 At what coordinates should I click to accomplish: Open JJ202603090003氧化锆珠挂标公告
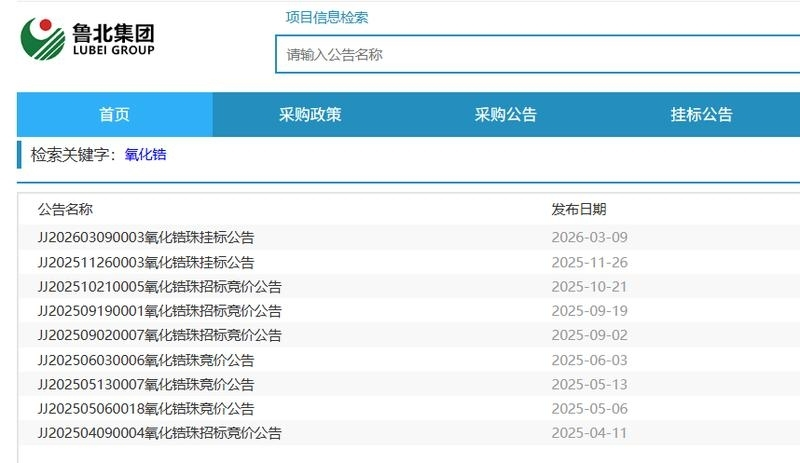(146, 237)
